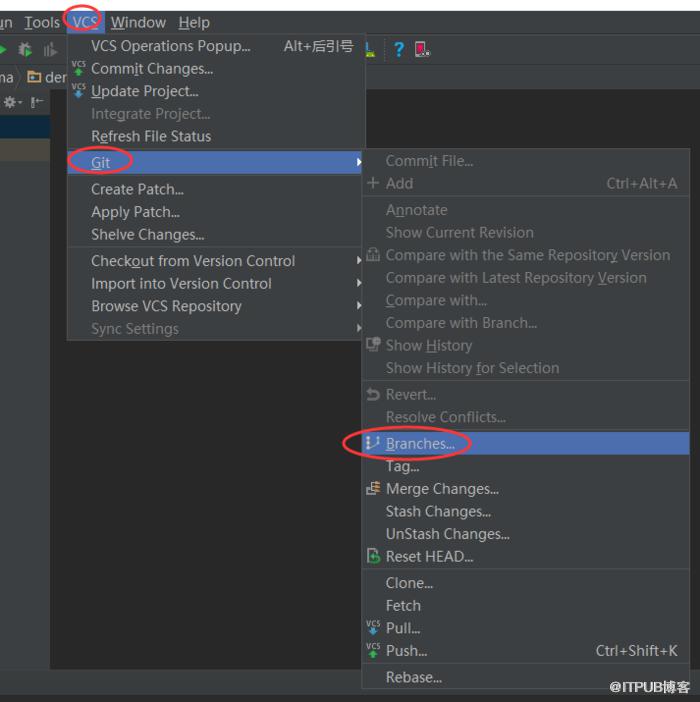The width and height of the screenshot is (700, 702).
Task: Choose Apply Patch option
Action: (x=214, y=212)
